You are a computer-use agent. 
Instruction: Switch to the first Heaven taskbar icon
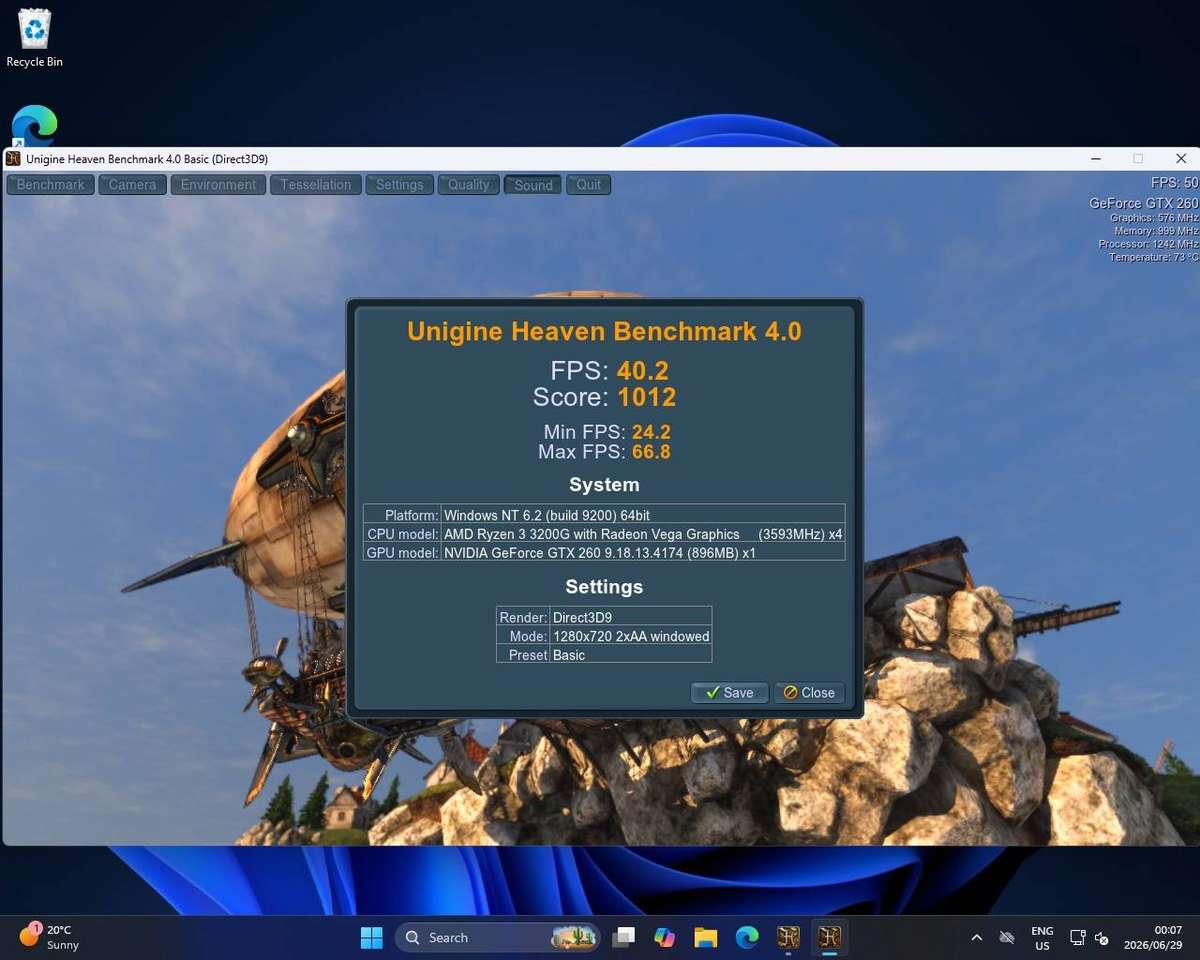[x=788, y=937]
